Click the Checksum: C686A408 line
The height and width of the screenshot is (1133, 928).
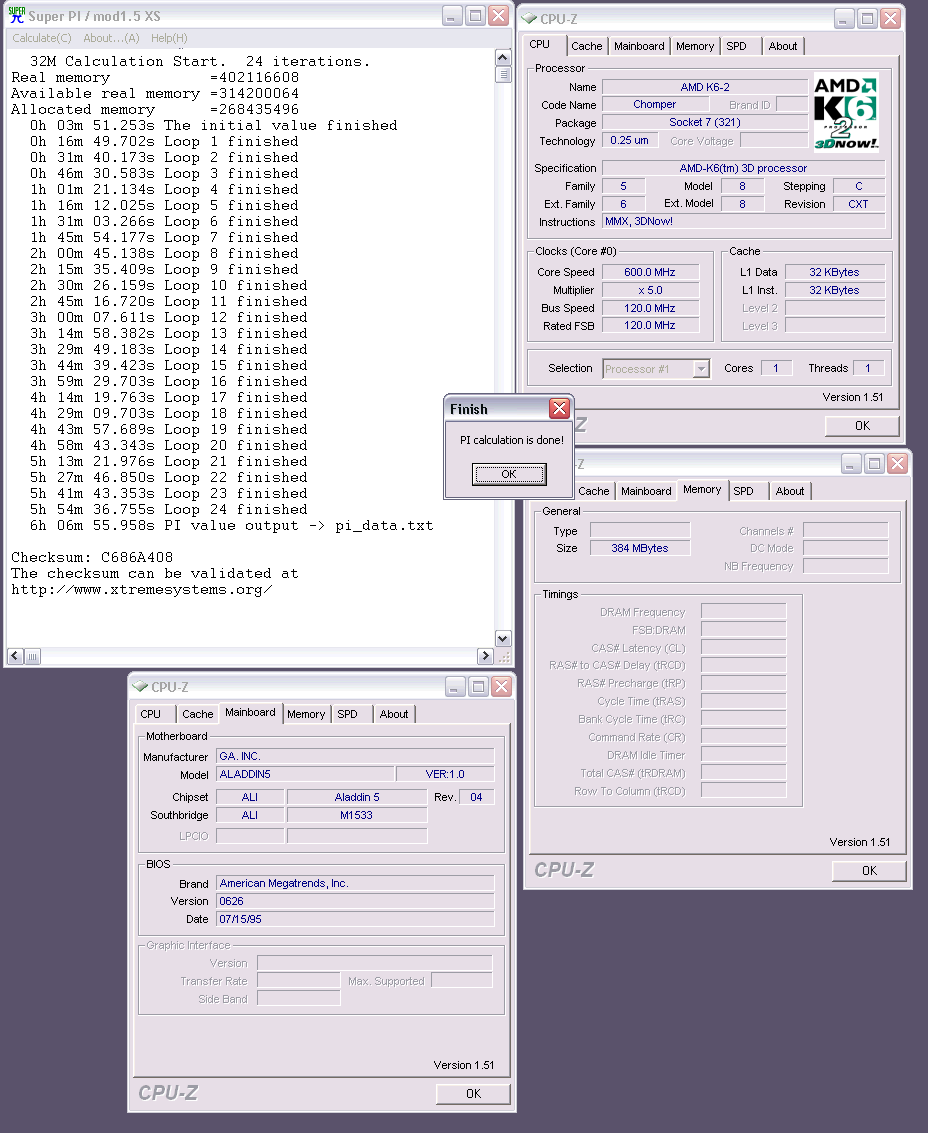92,557
